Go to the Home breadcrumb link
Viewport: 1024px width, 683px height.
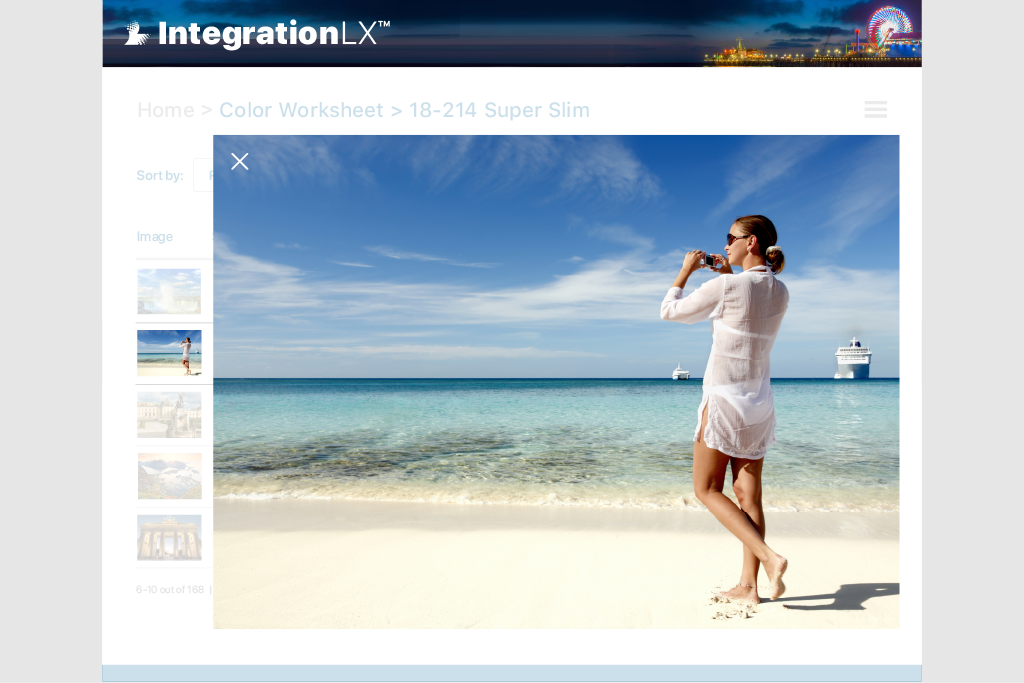166,110
